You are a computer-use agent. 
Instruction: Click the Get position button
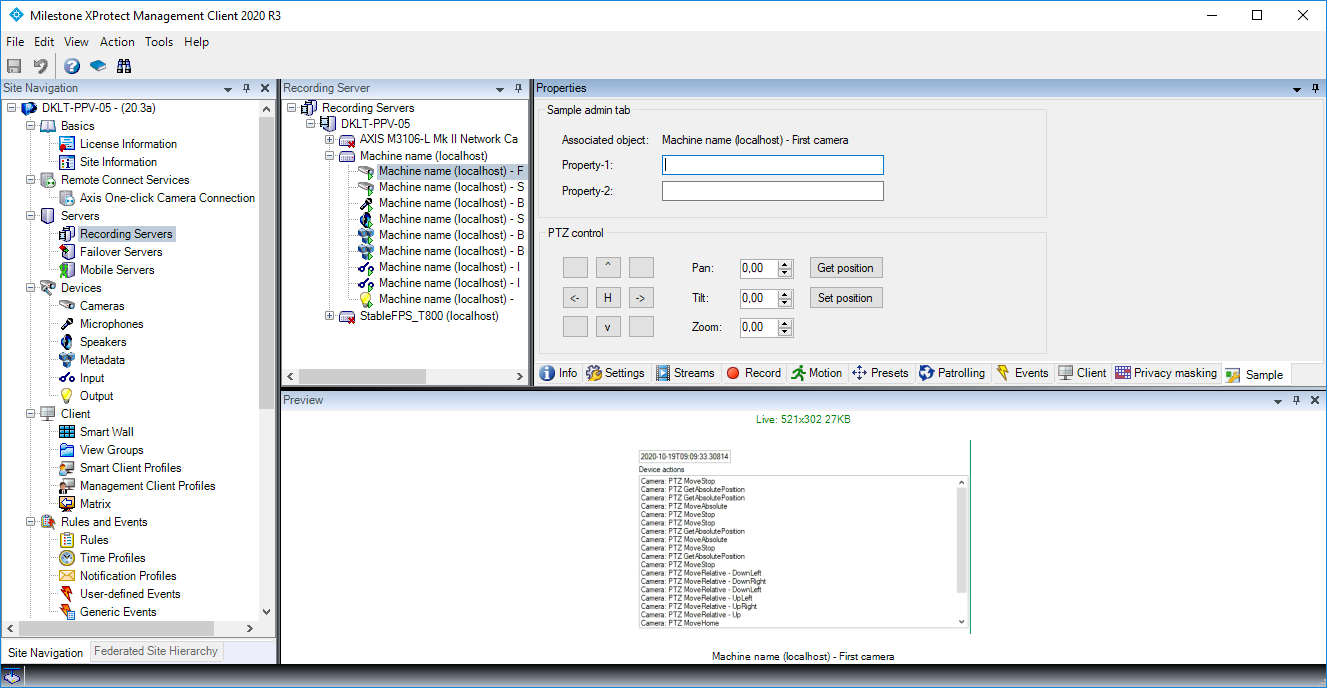pyautogui.click(x=846, y=268)
